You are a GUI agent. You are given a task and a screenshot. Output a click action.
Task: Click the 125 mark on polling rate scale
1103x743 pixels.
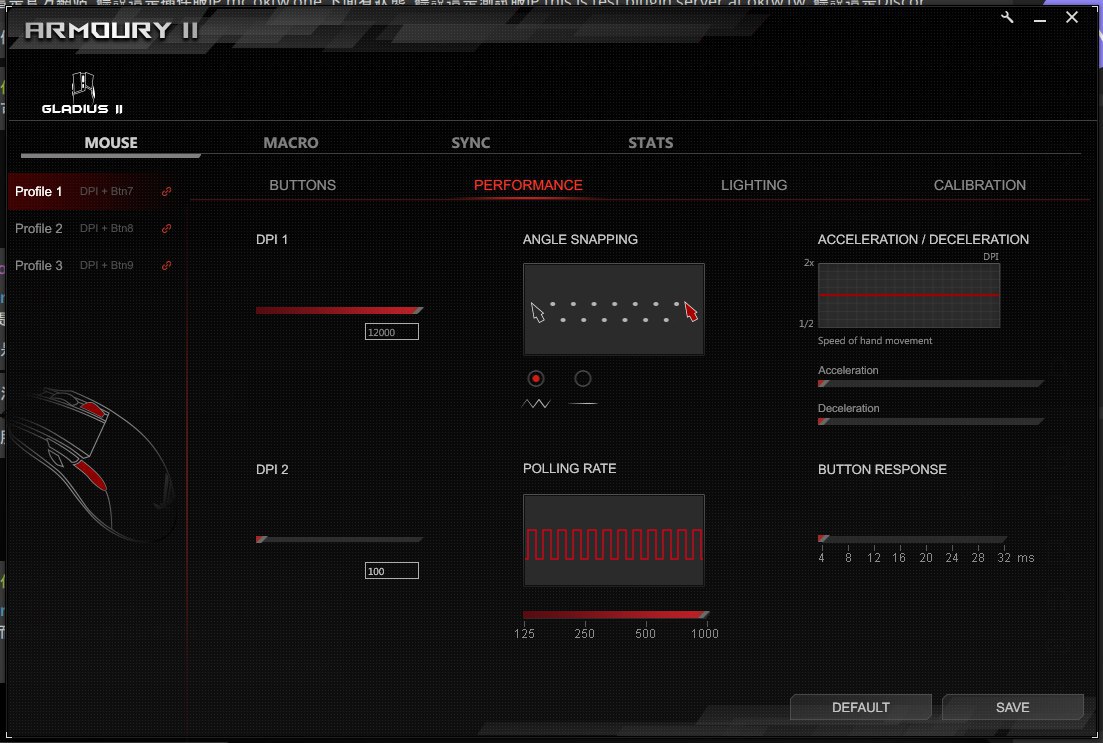(x=524, y=633)
